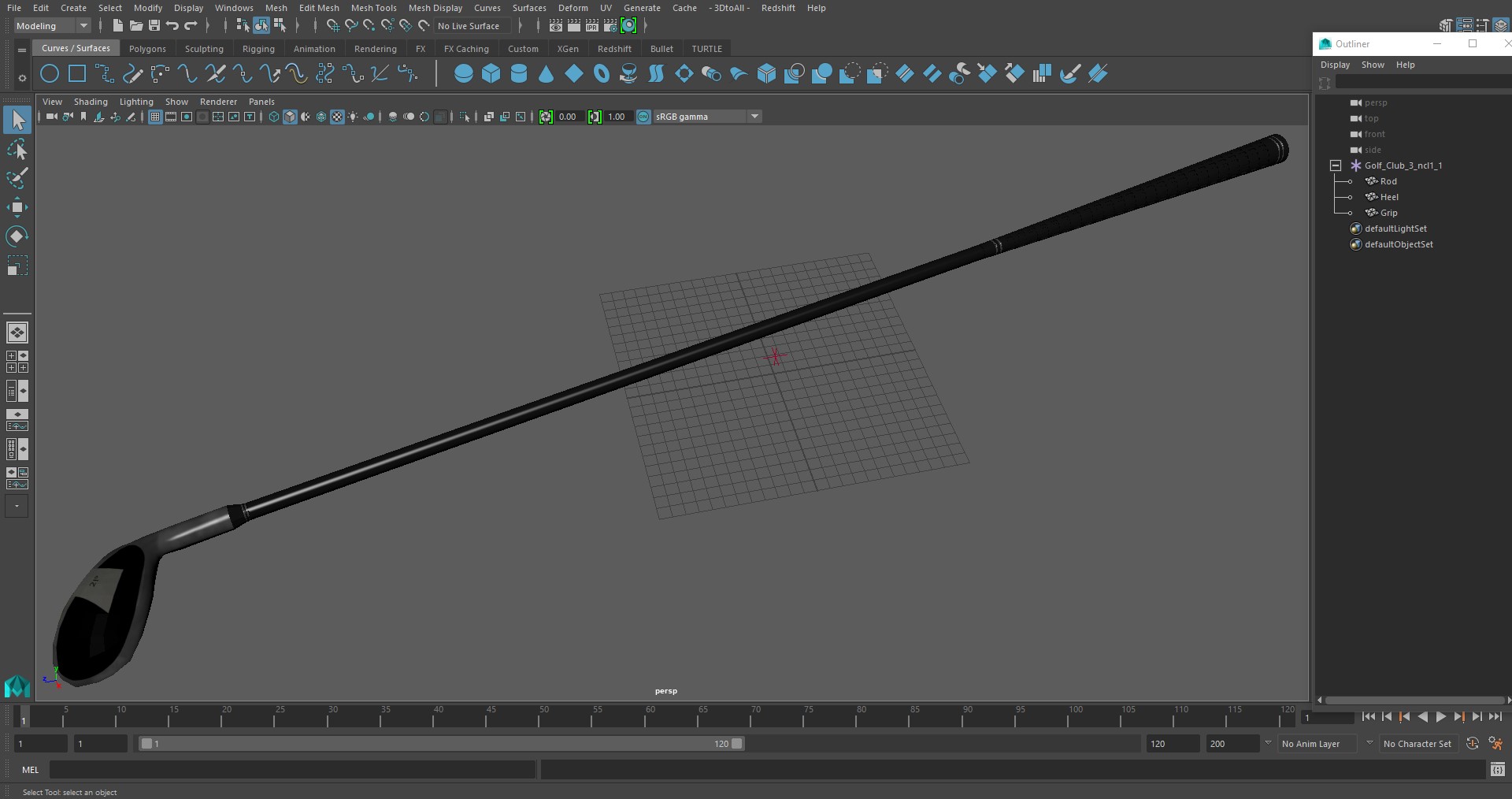Click the IPR render icon

pos(592,26)
